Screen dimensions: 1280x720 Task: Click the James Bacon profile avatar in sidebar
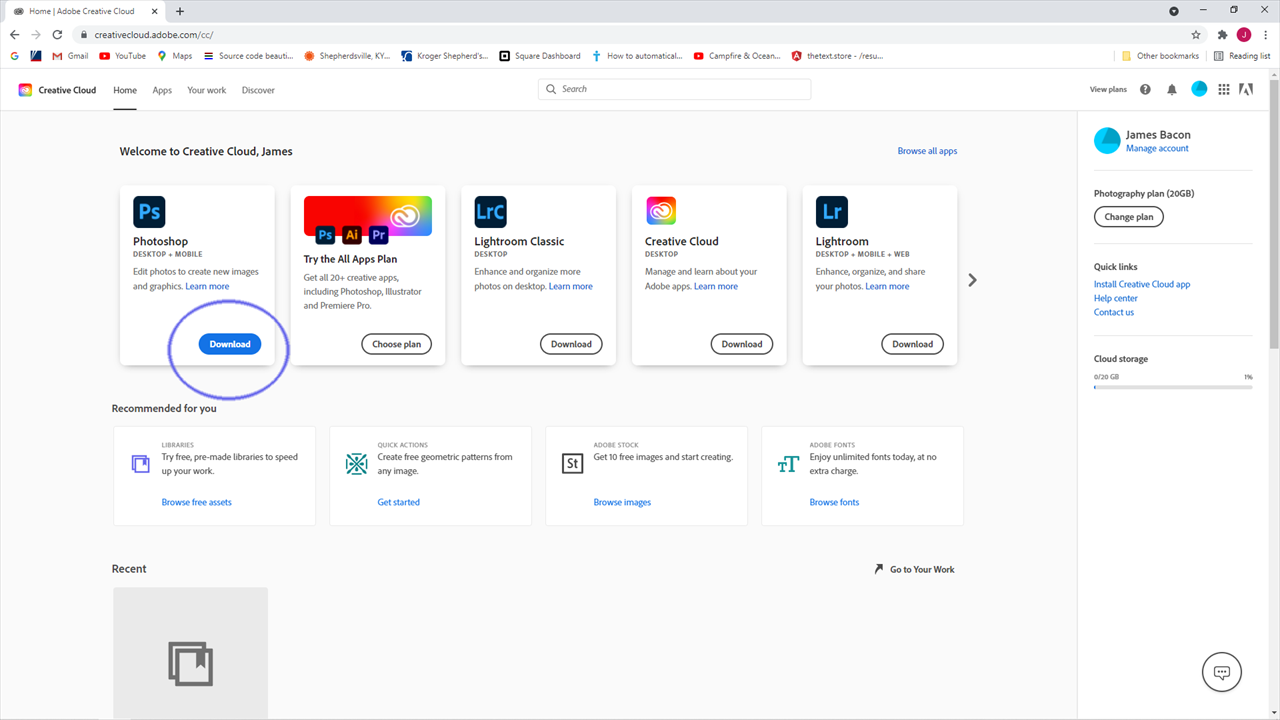tap(1107, 141)
